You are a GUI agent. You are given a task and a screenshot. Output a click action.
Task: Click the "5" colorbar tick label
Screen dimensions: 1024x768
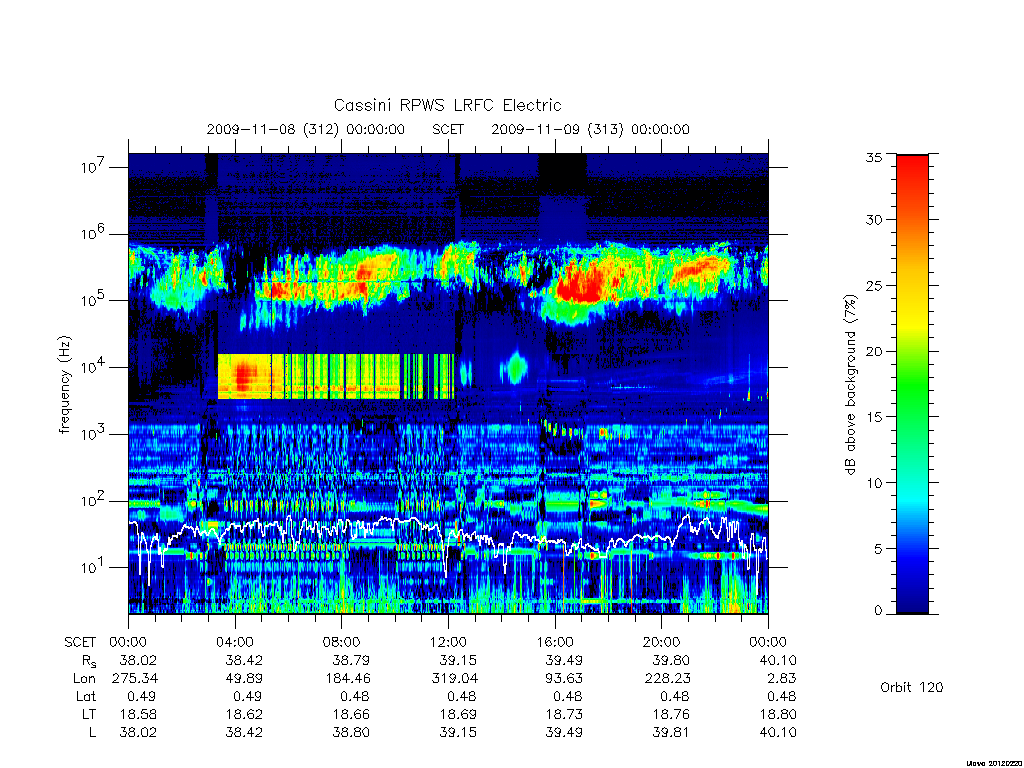(x=877, y=549)
